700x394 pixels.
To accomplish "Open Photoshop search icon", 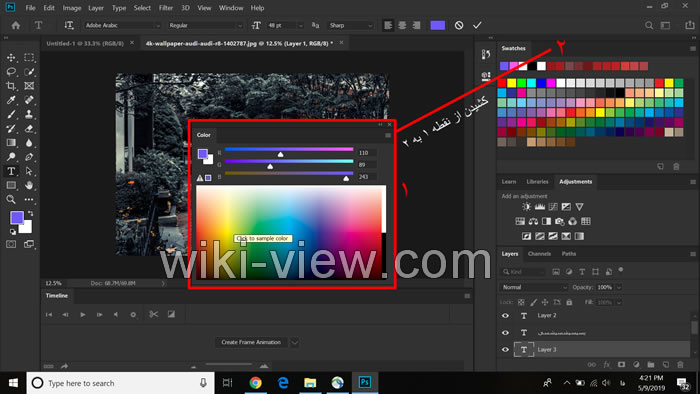I will (x=649, y=25).
